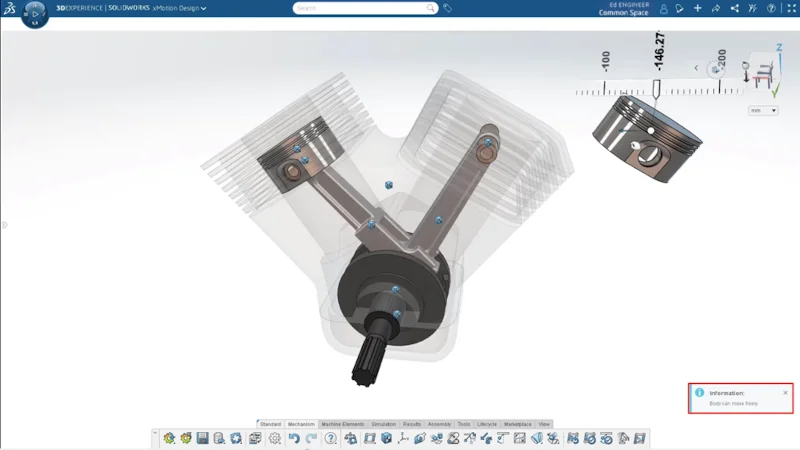Image resolution: width=800 pixels, height=450 pixels.
Task: Click in the Search input field
Action: [x=360, y=8]
